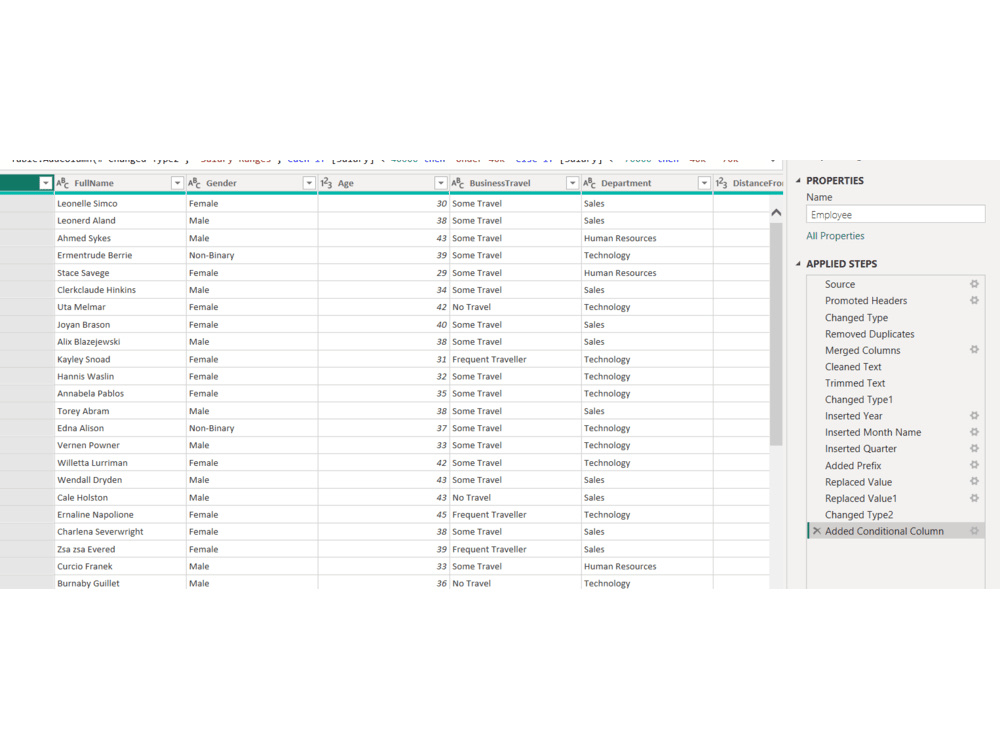Collapse the APPLIED STEPS section
This screenshot has width=1000, height=750.
click(798, 263)
